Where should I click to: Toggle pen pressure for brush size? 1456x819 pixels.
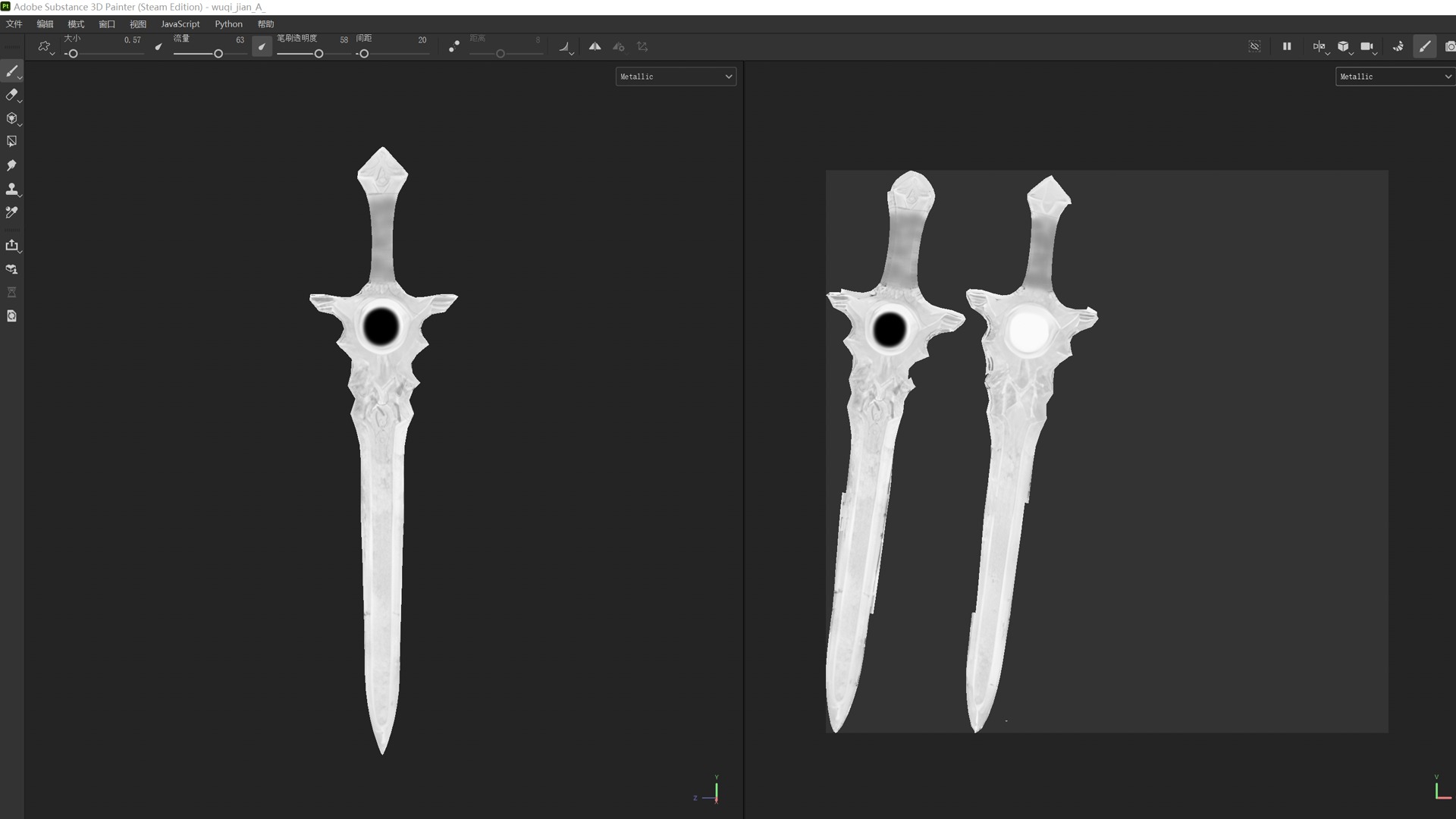(x=158, y=46)
